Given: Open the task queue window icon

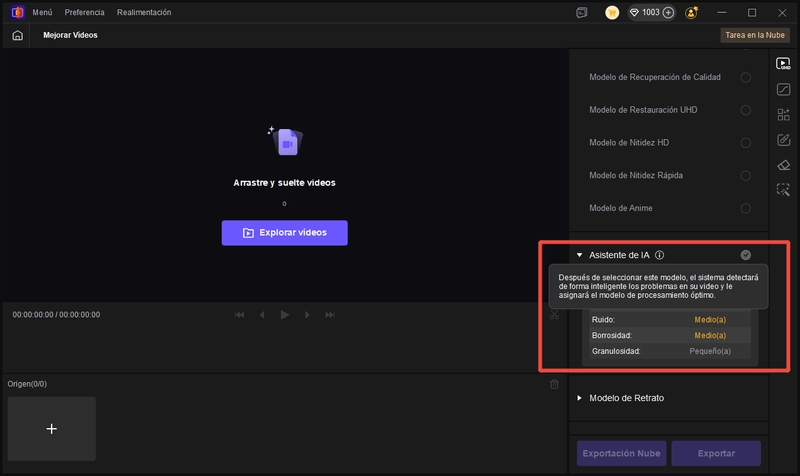Looking at the screenshot, I should (582, 13).
